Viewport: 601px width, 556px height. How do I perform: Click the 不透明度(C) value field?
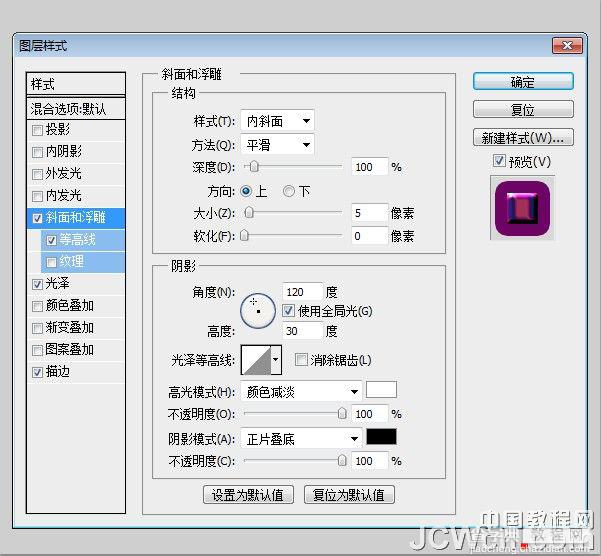tap(369, 461)
